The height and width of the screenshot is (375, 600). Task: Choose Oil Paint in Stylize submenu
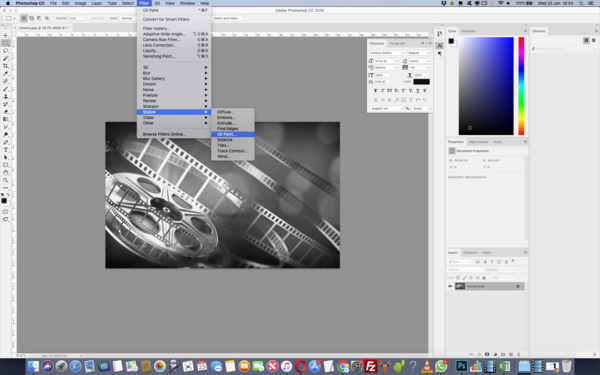233,134
